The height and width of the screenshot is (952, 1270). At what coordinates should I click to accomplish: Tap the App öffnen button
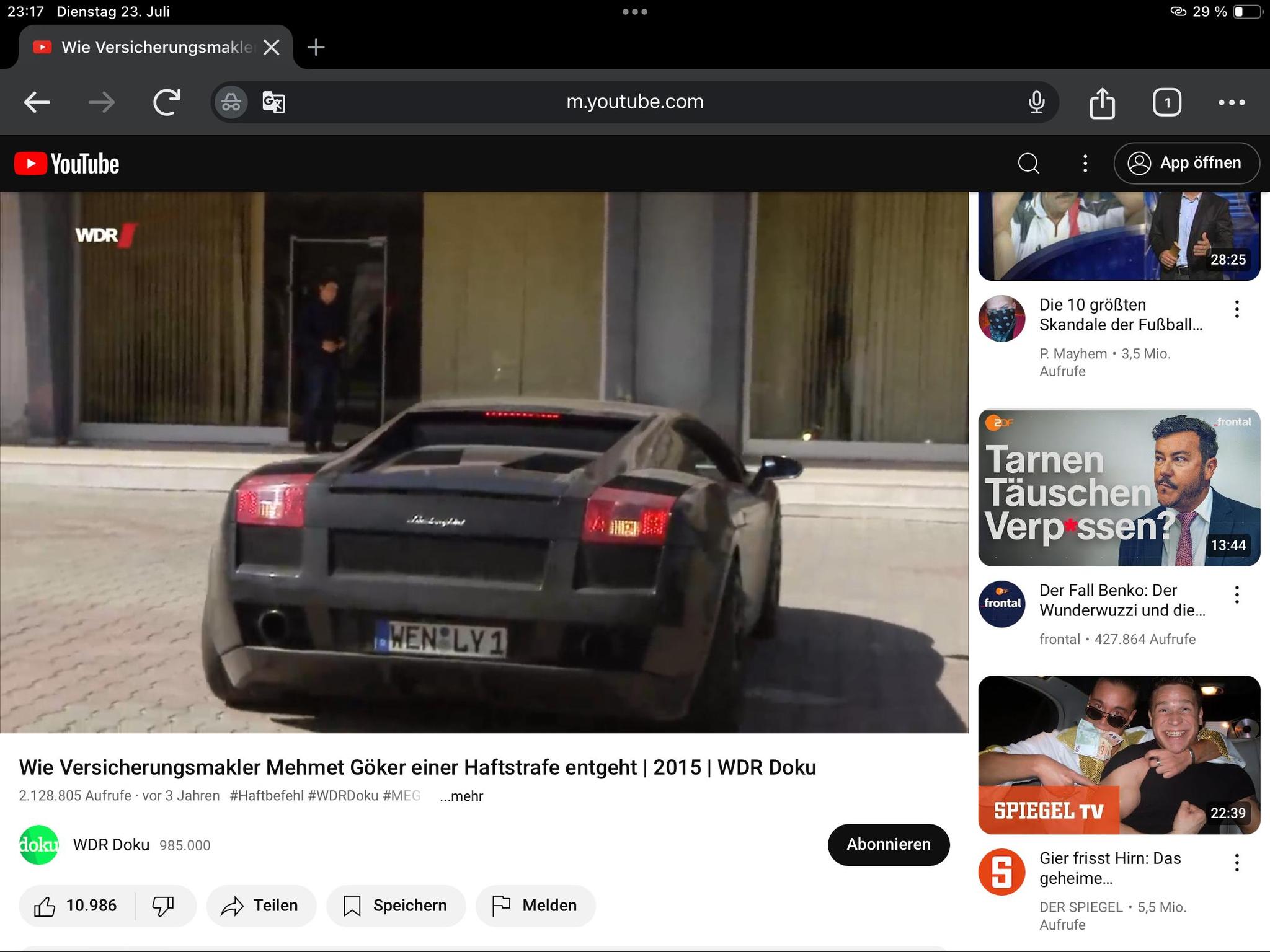(x=1186, y=163)
